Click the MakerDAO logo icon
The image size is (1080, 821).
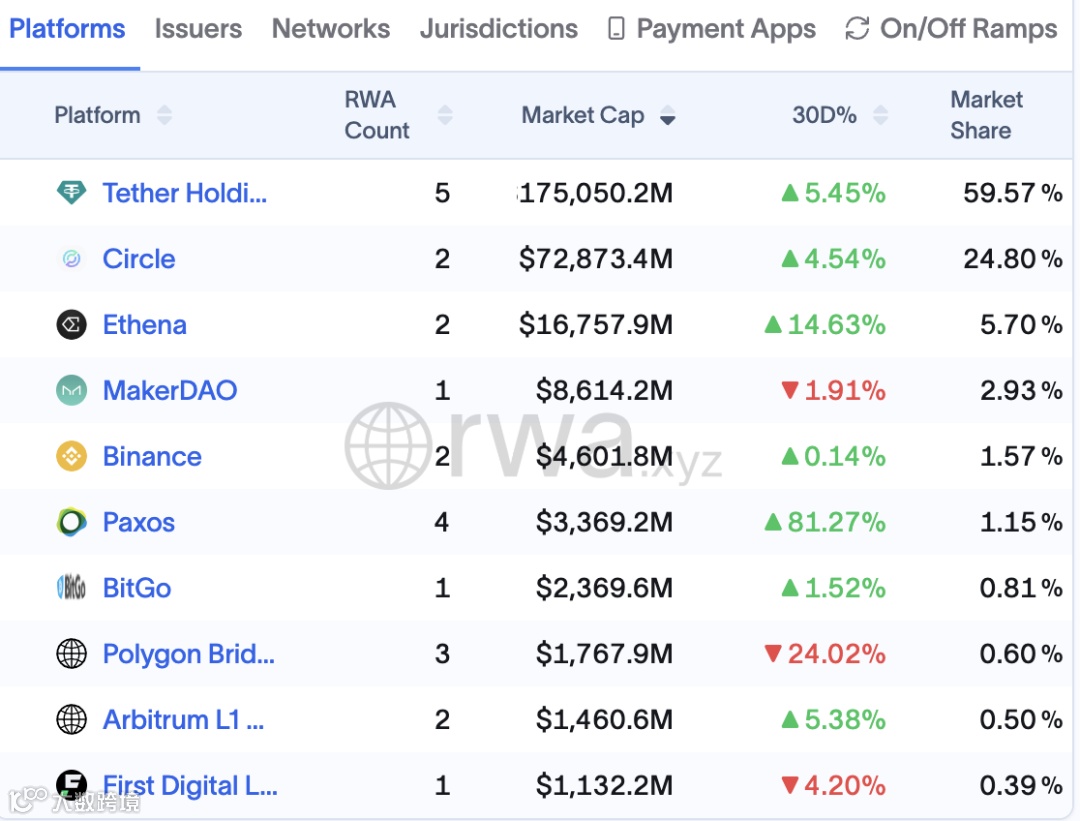72,391
